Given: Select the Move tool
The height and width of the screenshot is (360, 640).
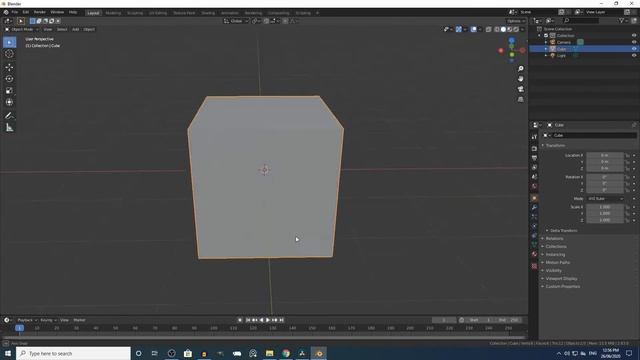Looking at the screenshot, I should click(x=9, y=67).
